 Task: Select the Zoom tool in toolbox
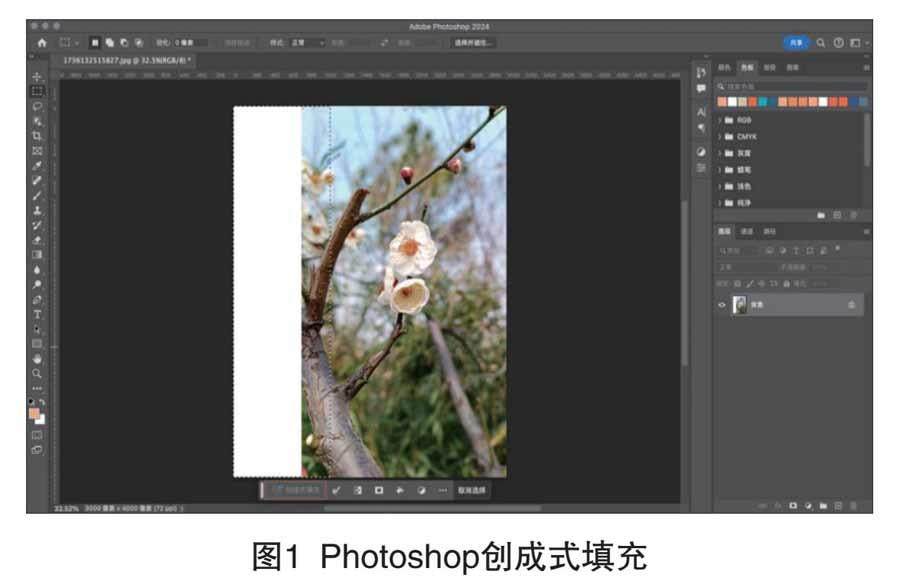37,374
